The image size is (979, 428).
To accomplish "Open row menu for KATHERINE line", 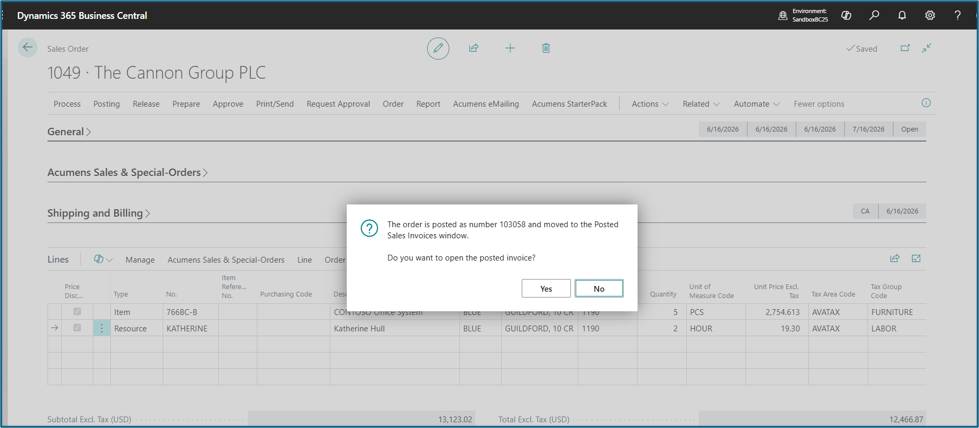I will click(102, 328).
